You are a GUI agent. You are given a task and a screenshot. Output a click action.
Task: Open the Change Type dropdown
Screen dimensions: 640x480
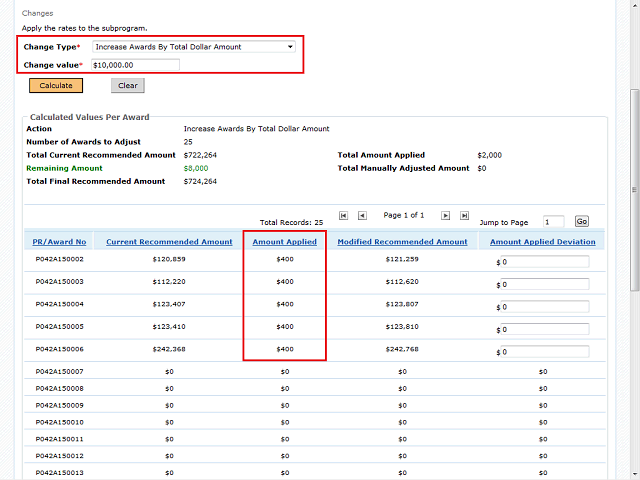193,46
